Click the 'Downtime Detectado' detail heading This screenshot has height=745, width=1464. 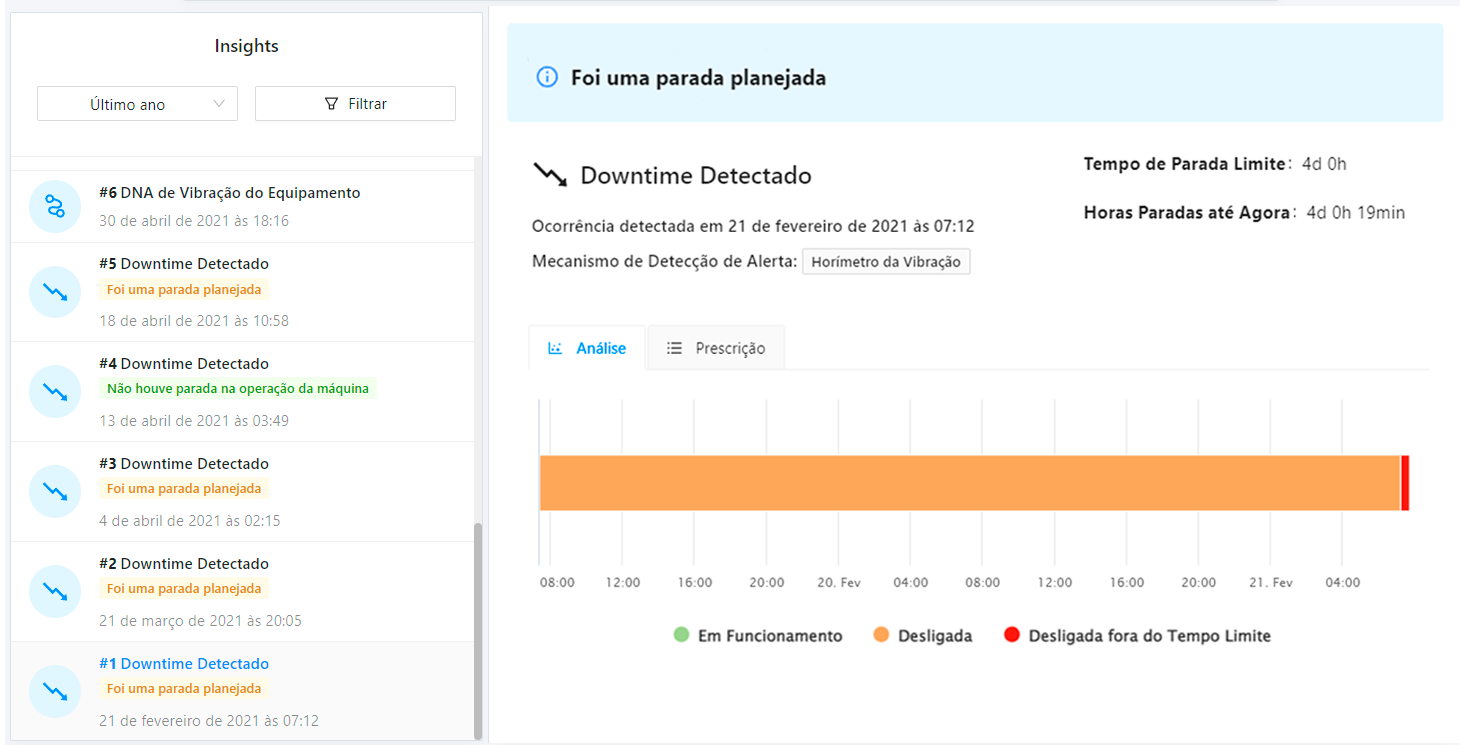(696, 176)
